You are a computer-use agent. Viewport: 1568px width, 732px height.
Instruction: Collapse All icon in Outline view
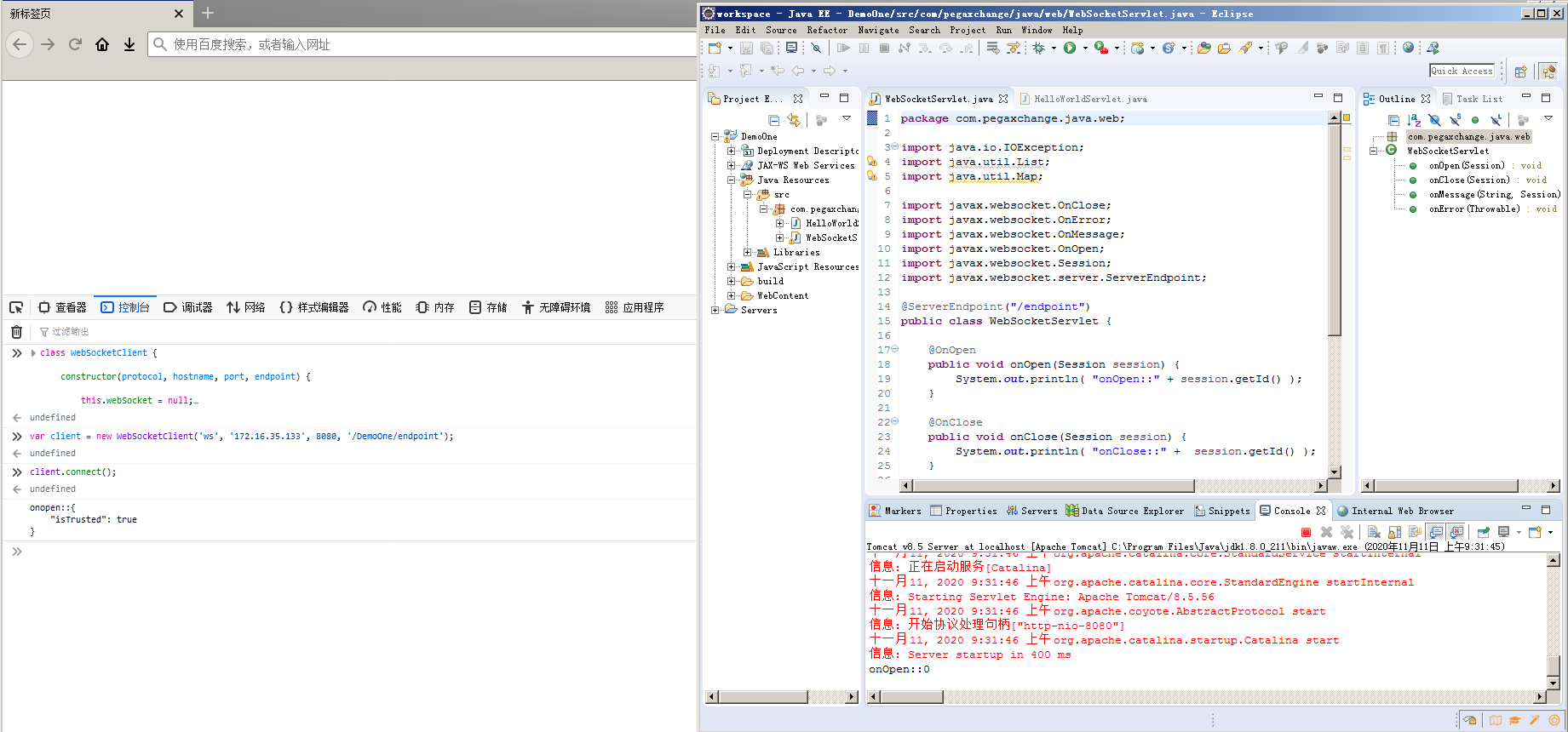[1393, 121]
